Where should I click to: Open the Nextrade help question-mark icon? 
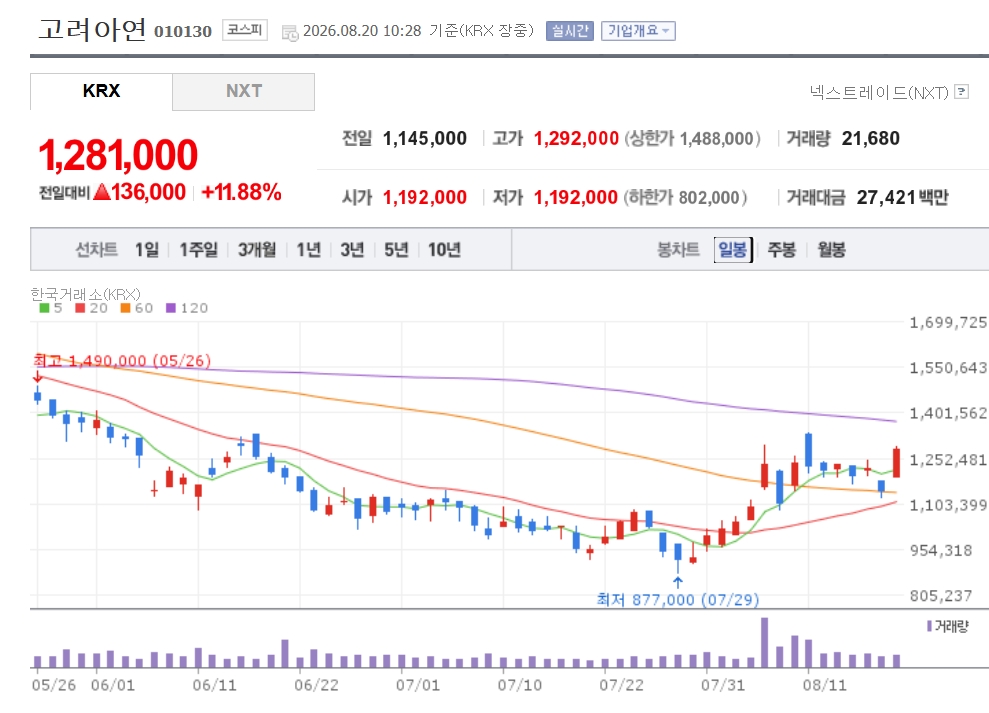(x=961, y=92)
